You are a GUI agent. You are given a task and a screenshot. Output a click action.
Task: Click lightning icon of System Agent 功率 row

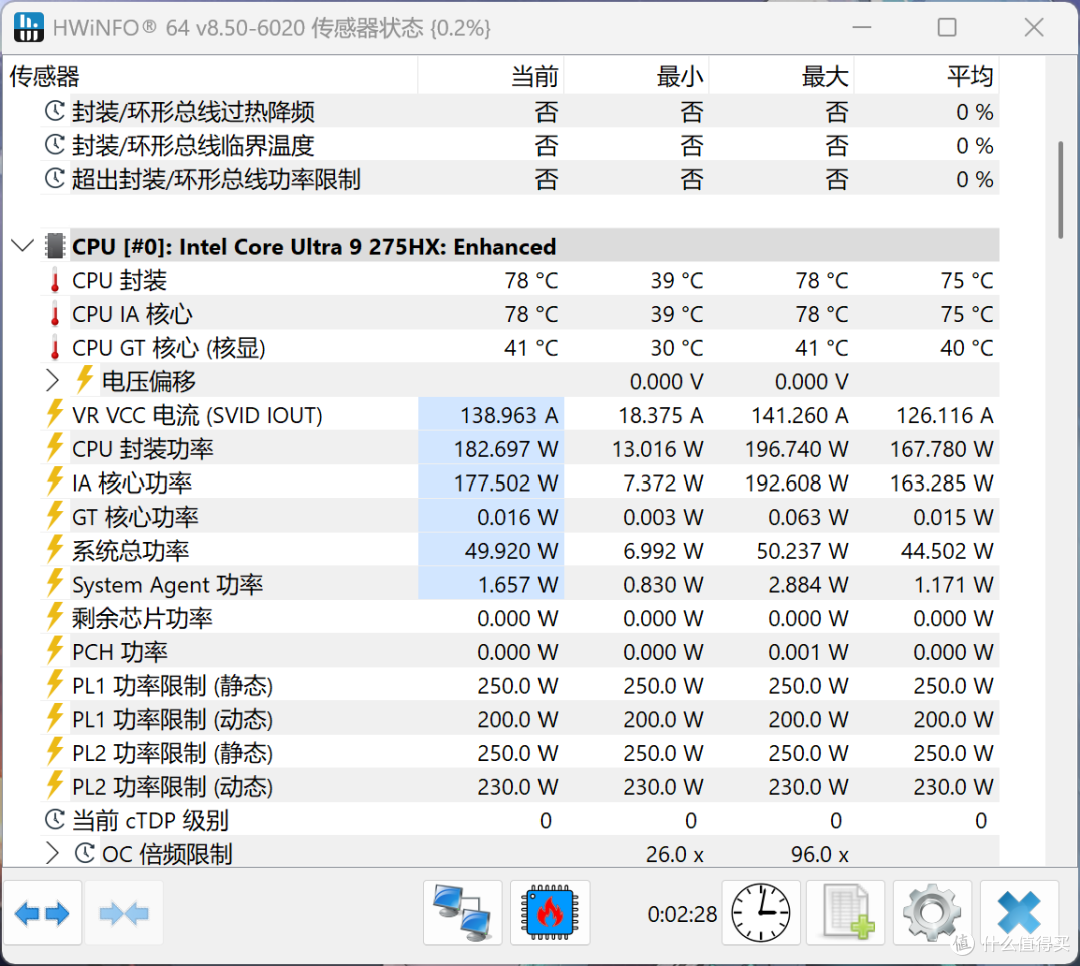[x=55, y=583]
